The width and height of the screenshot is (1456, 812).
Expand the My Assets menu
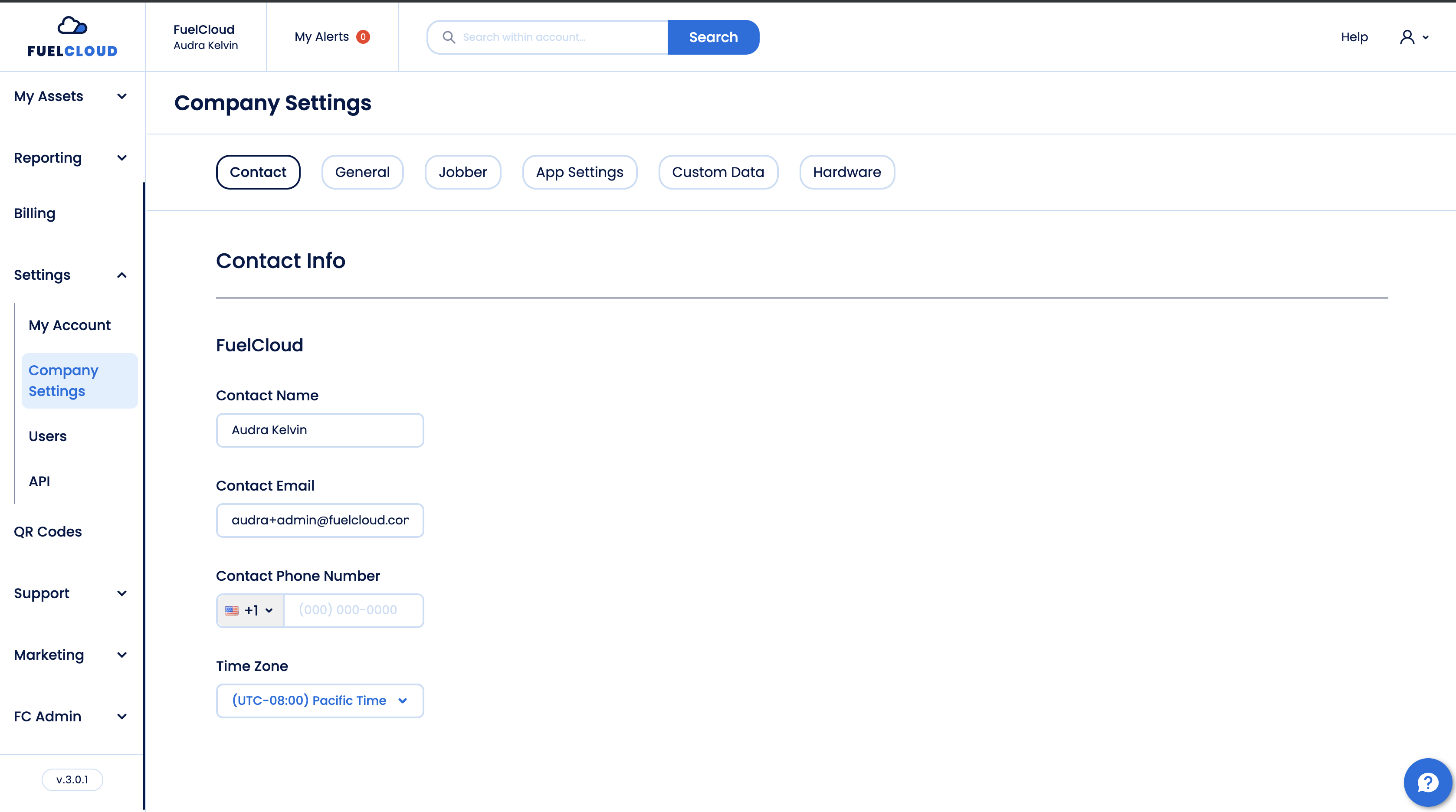click(x=71, y=96)
